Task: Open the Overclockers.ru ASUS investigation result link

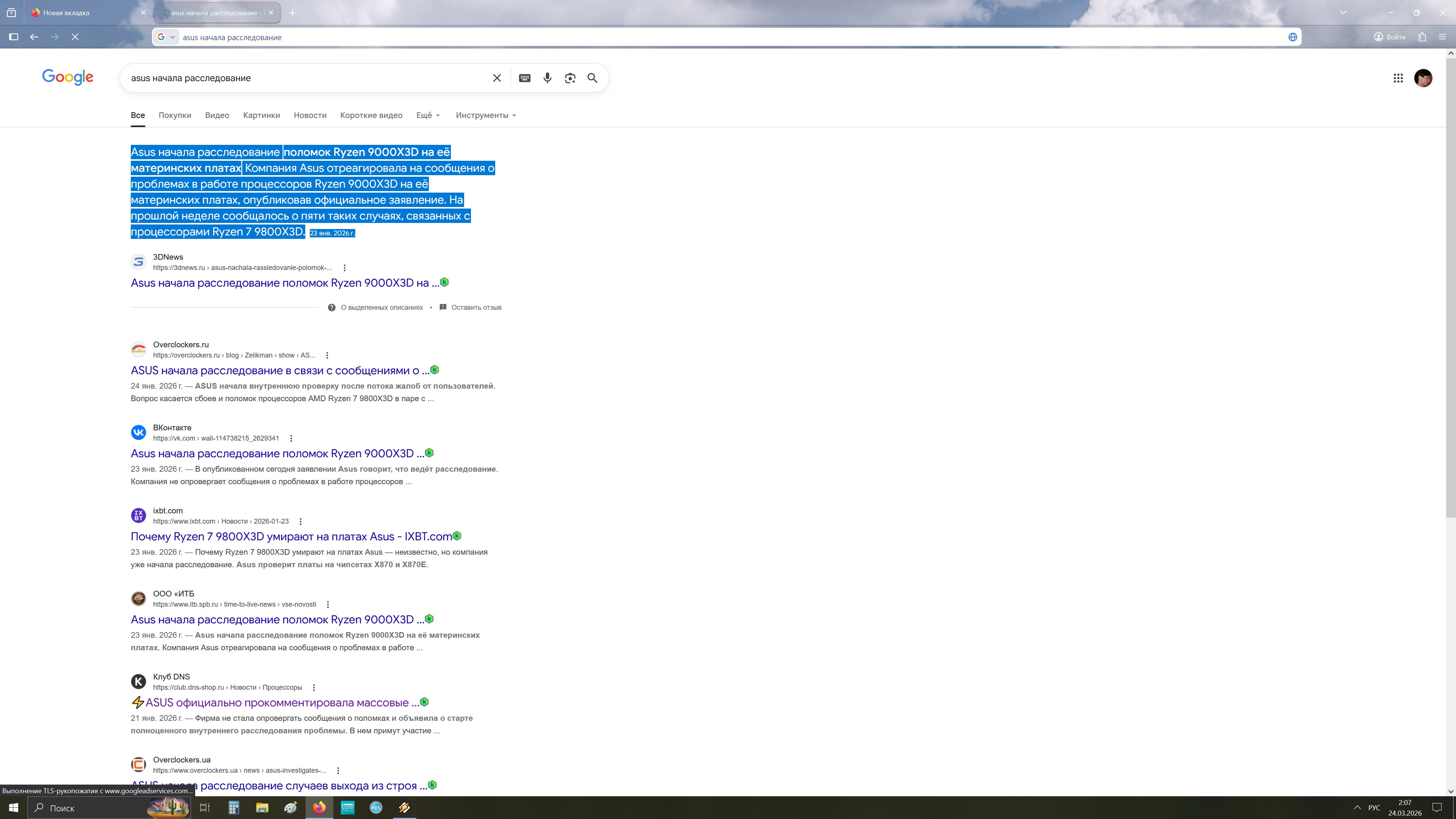Action: [280, 371]
